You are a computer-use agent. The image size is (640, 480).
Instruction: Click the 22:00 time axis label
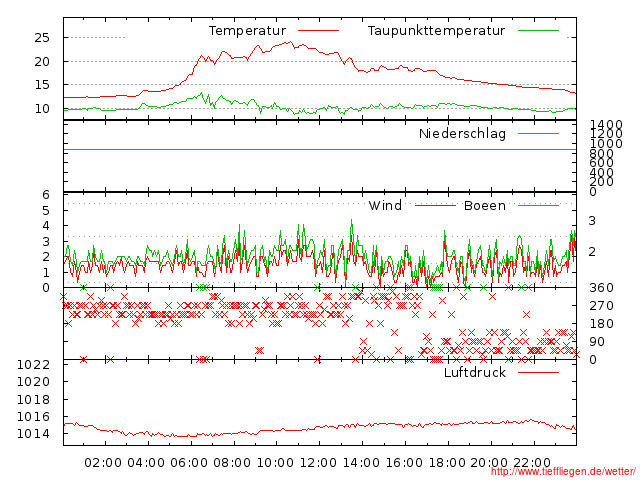(x=533, y=463)
